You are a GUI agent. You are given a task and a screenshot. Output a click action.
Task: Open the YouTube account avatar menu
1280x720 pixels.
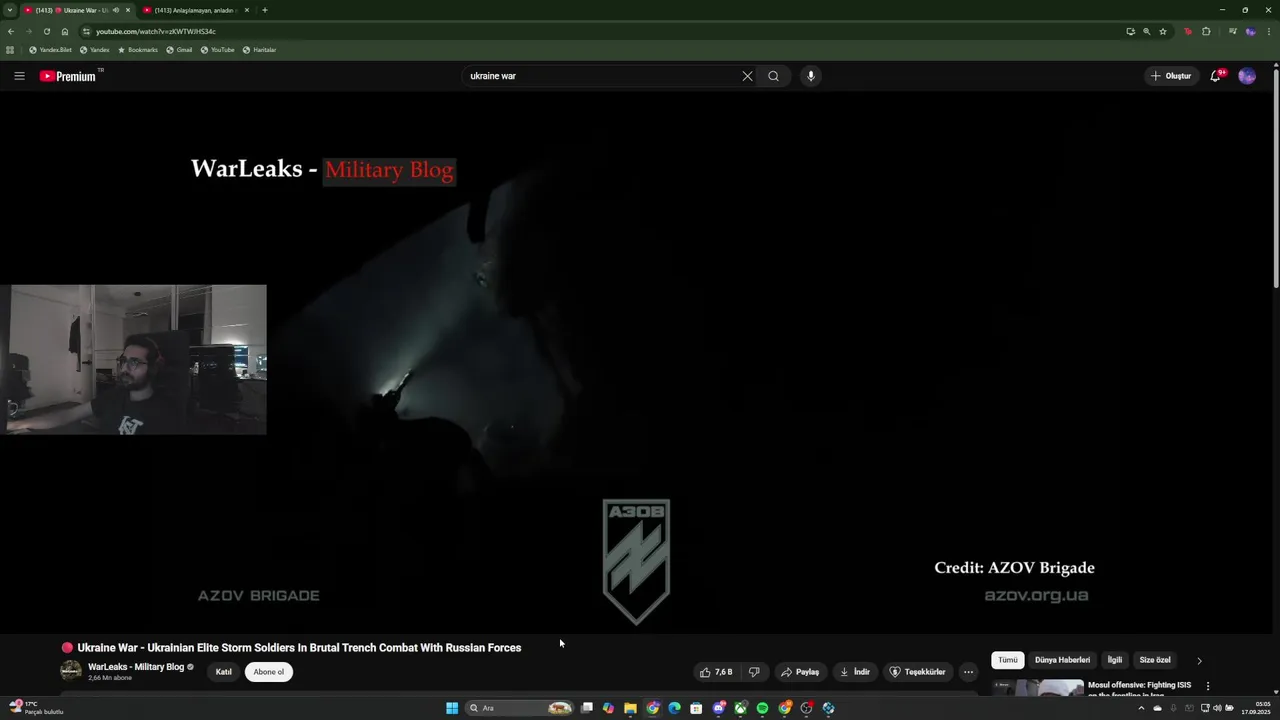[x=1247, y=76]
